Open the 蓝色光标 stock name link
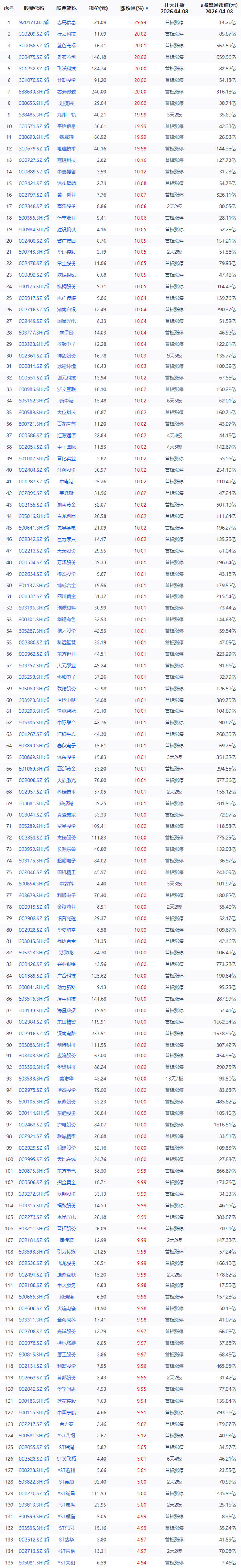241x1568 pixels. point(67,46)
